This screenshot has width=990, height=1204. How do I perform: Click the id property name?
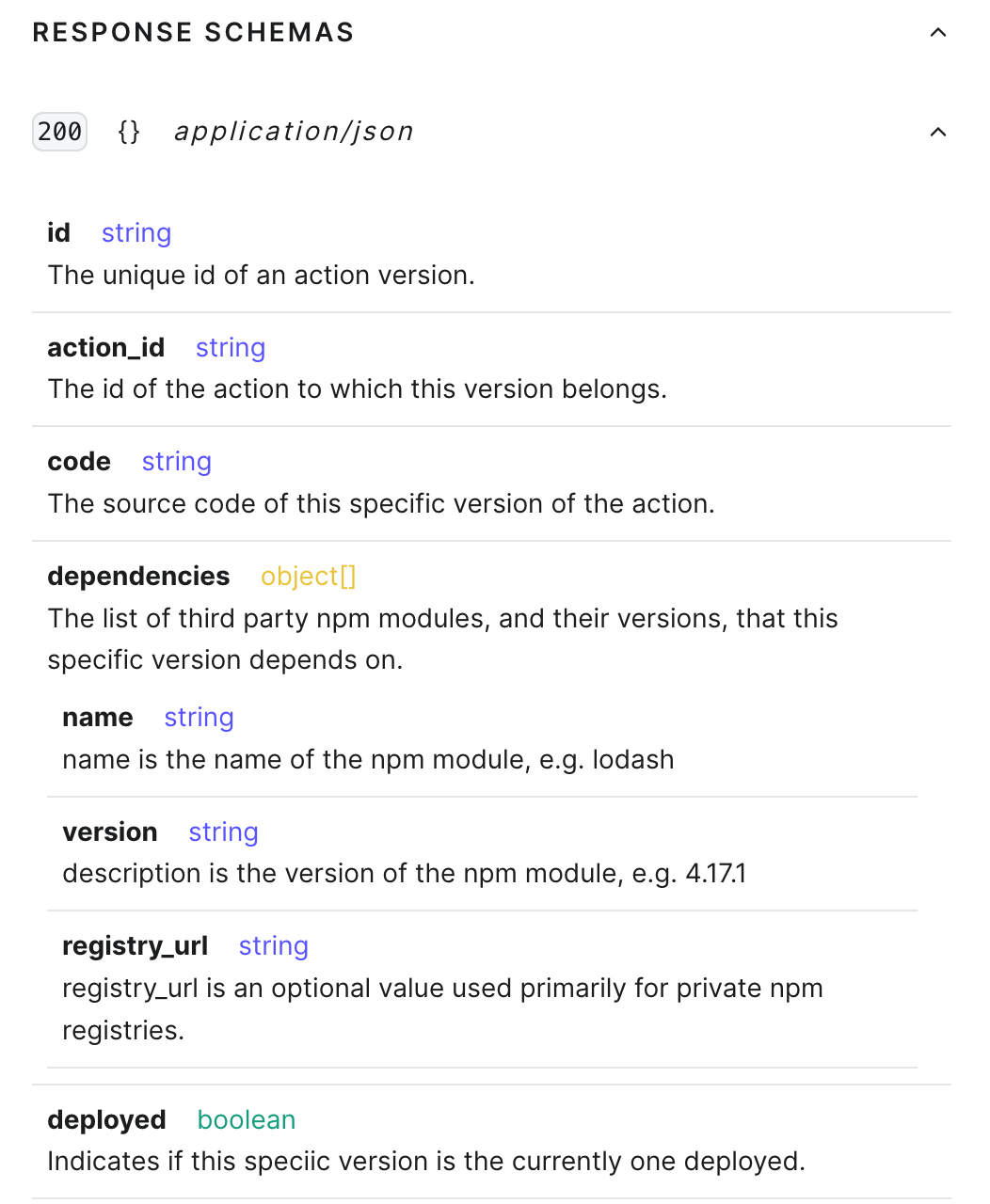pyautogui.click(x=58, y=232)
